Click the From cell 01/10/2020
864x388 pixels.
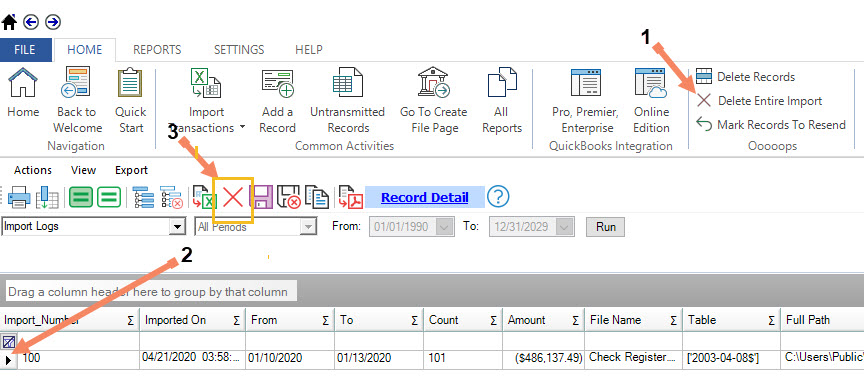coord(290,358)
